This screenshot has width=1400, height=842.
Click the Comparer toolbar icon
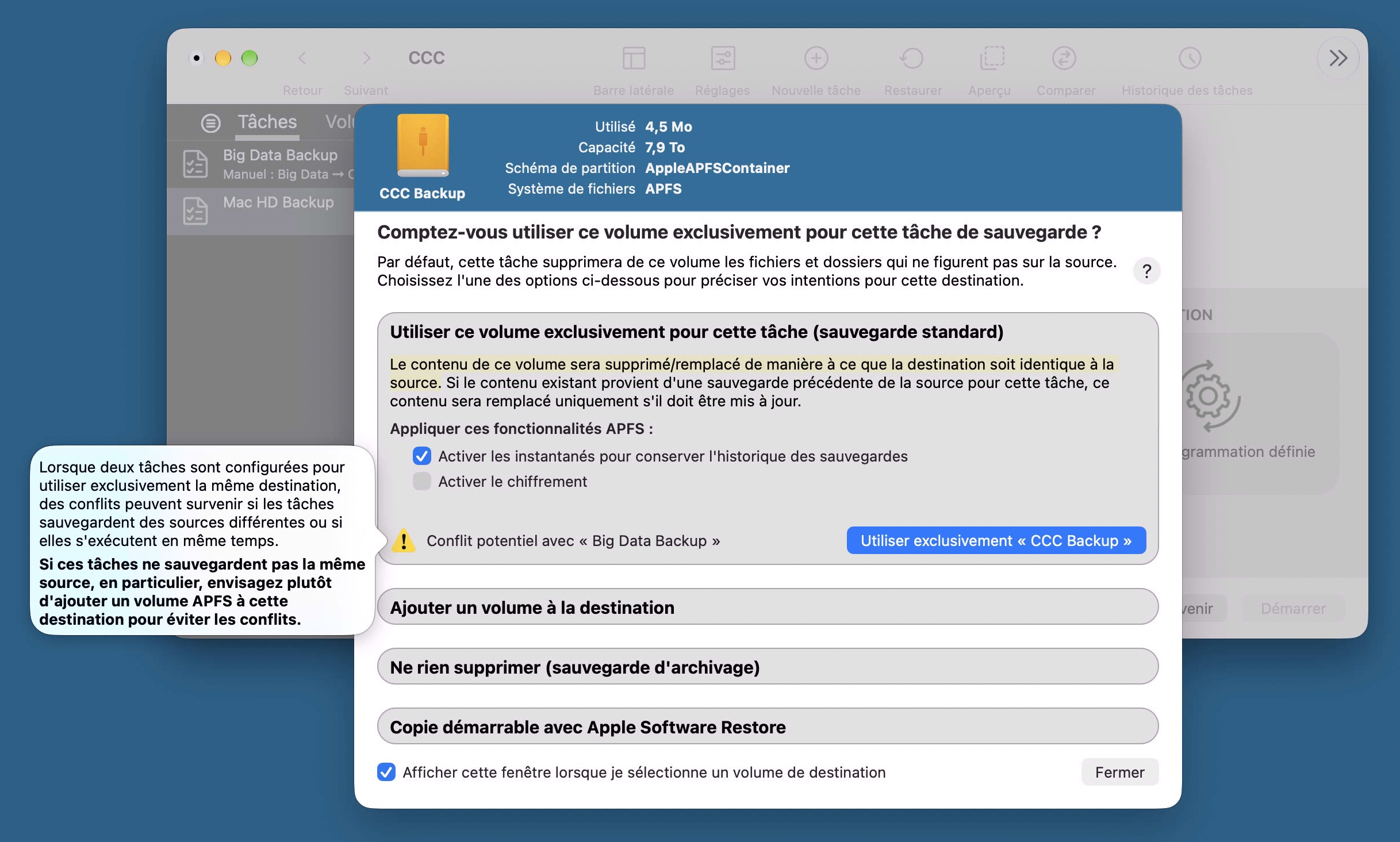(x=1064, y=58)
